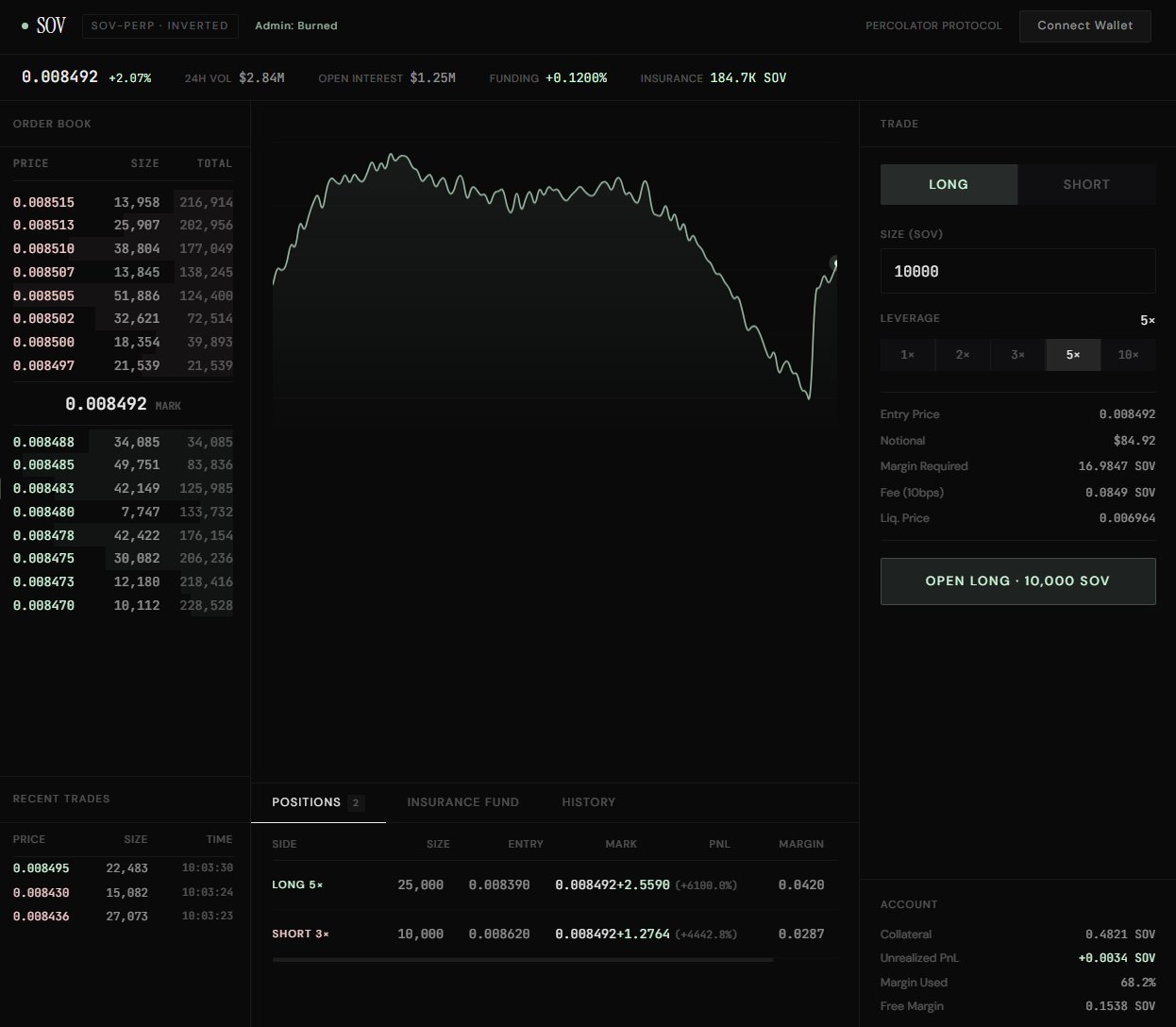The width and height of the screenshot is (1176, 1027).
Task: Click the green status dot beside SOV
Action: 25,26
